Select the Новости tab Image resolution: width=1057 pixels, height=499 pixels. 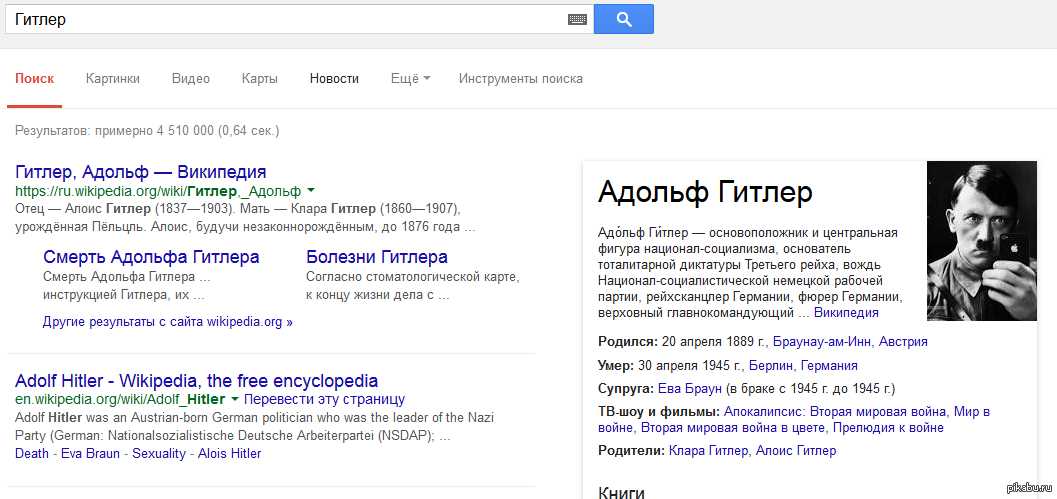click(334, 79)
